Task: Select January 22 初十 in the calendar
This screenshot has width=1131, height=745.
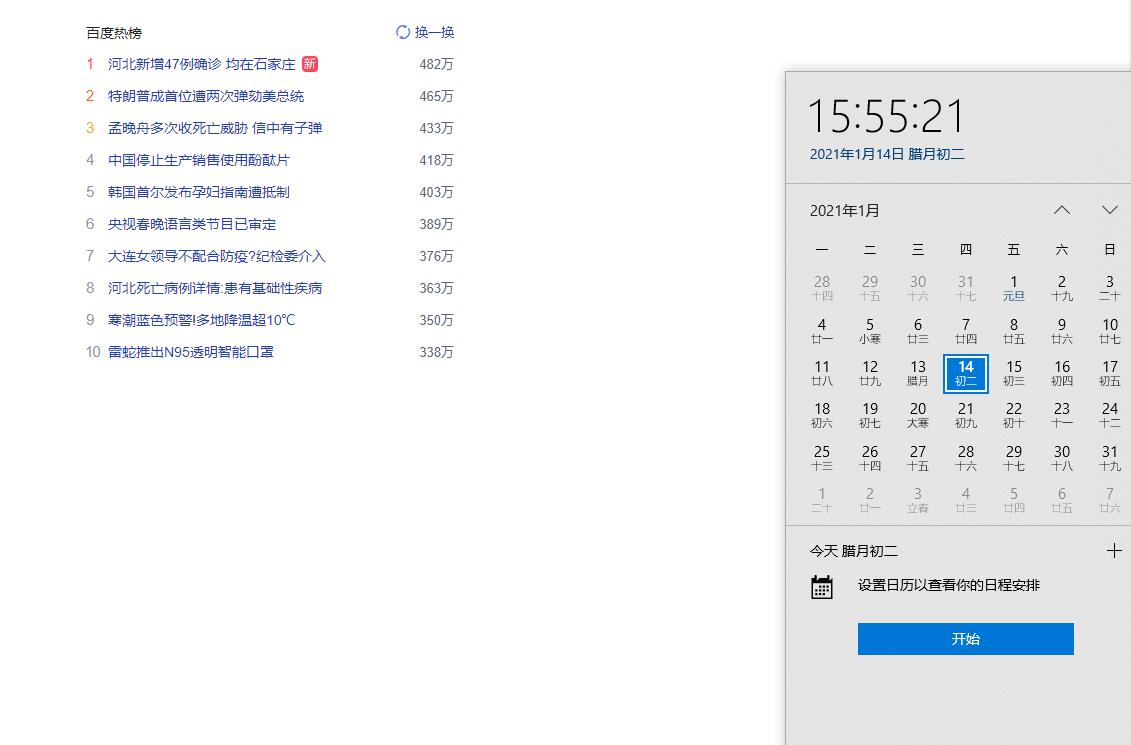Action: pos(1013,415)
